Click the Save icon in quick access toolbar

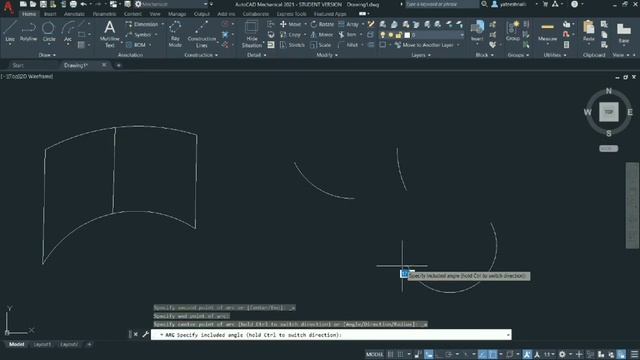(x=43, y=4)
